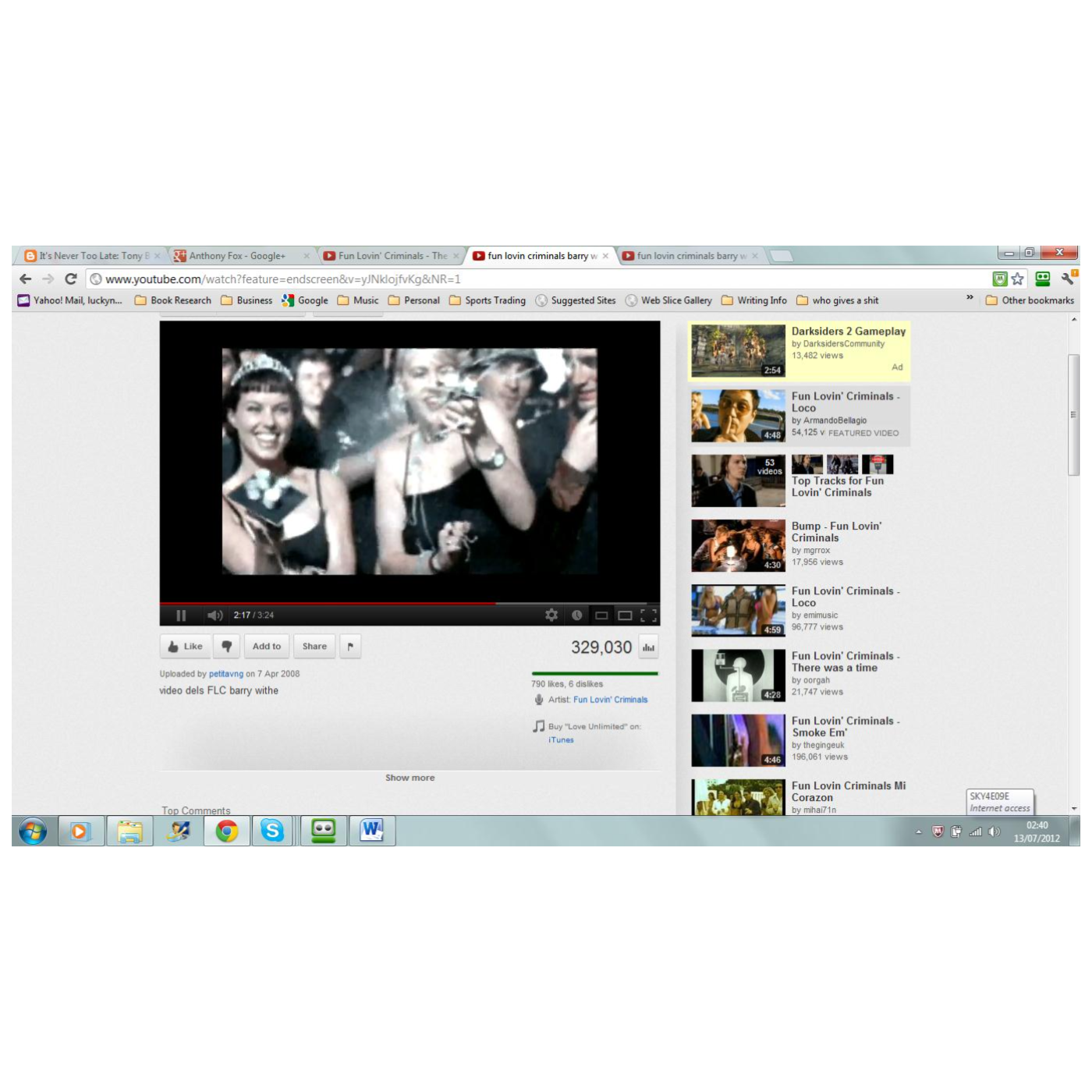
Task: Click the thumbs-down dislike button
Action: pyautogui.click(x=227, y=647)
